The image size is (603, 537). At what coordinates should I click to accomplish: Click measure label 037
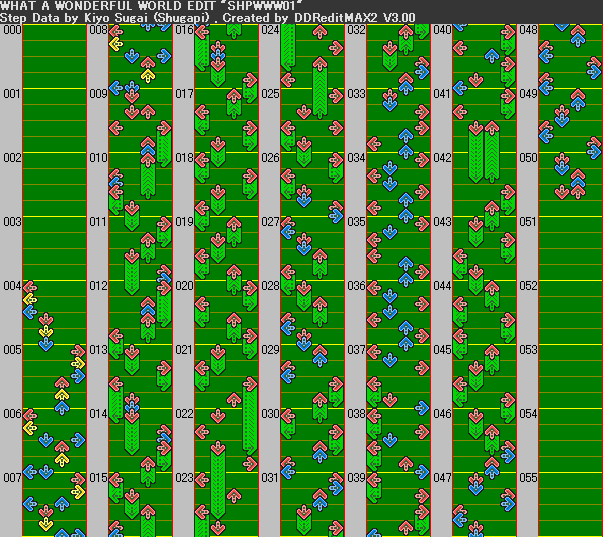click(x=356, y=350)
